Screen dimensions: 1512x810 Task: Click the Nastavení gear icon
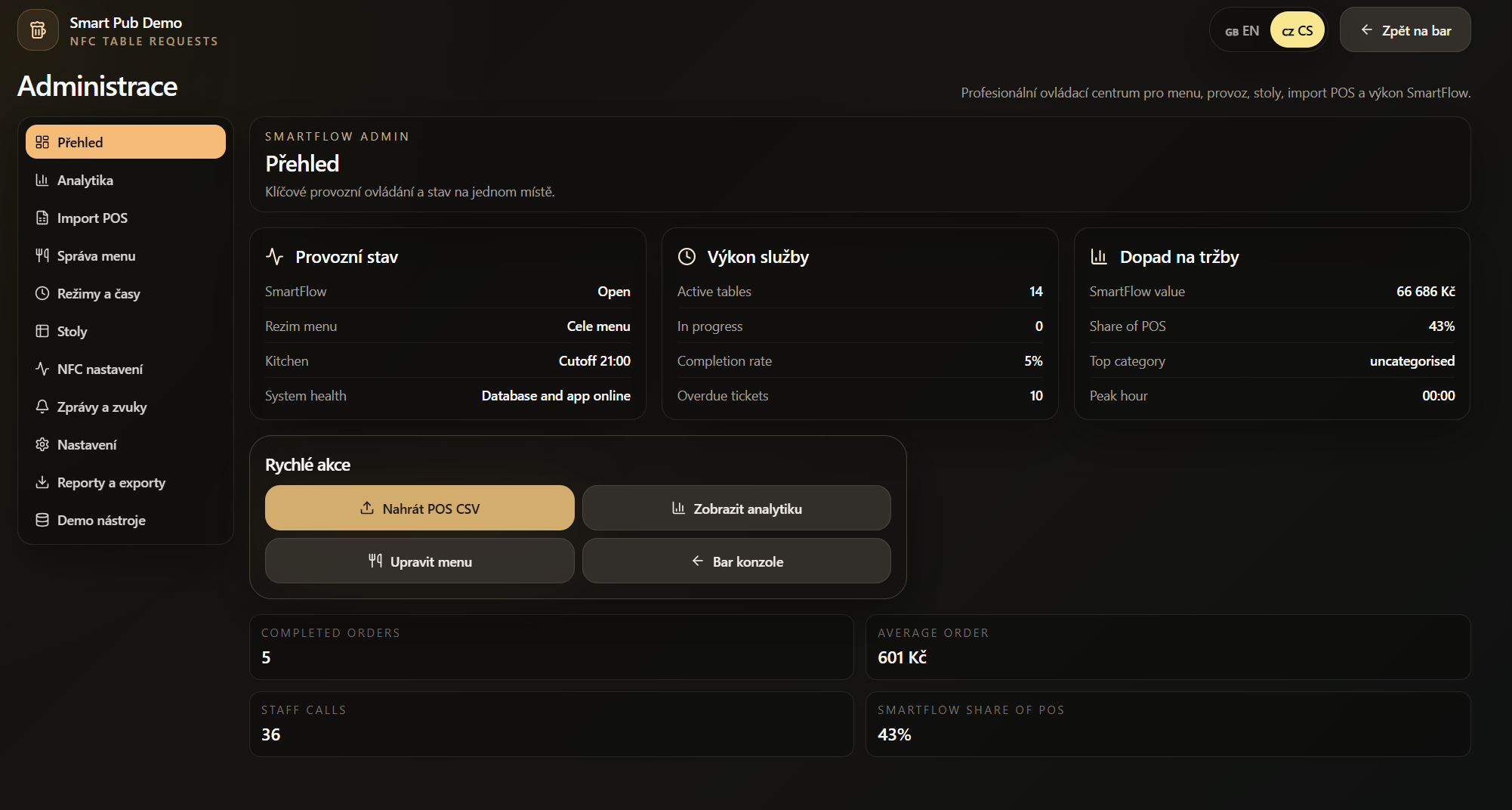click(42, 444)
